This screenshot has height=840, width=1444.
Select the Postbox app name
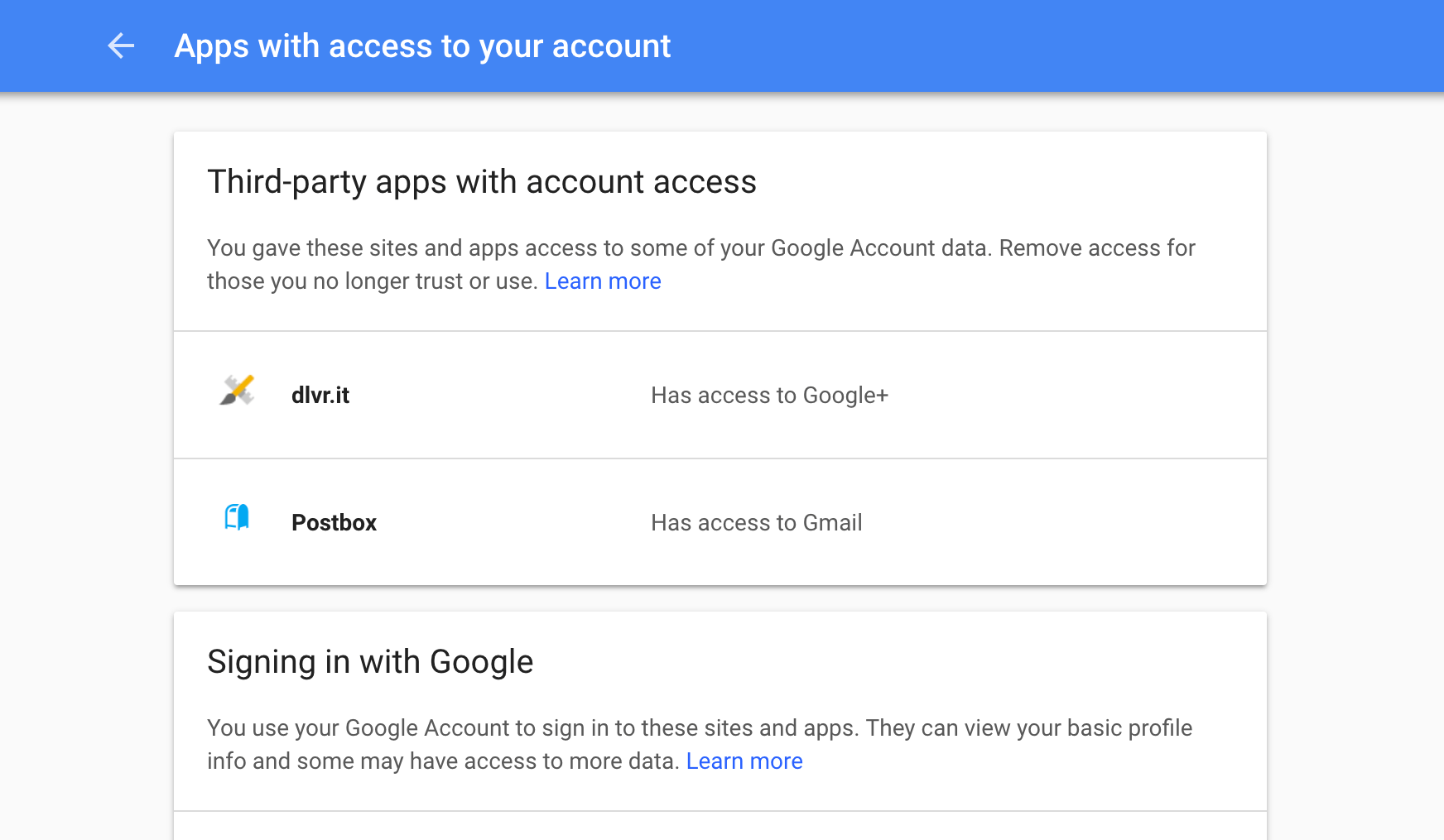click(334, 523)
